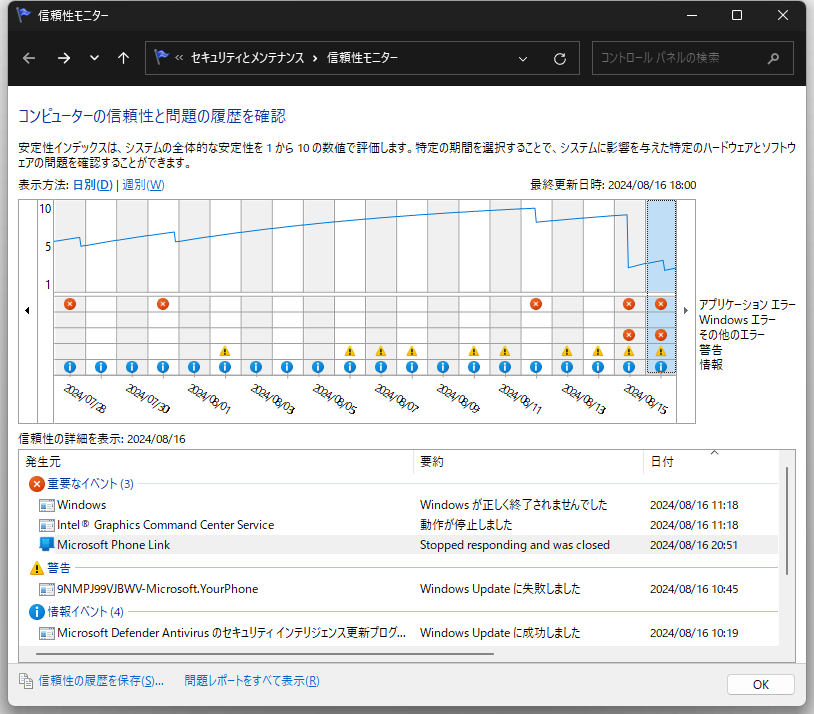Click the other-errors red icon for 2024/08/15
Viewport: 814px width, 714px height.
click(x=629, y=335)
